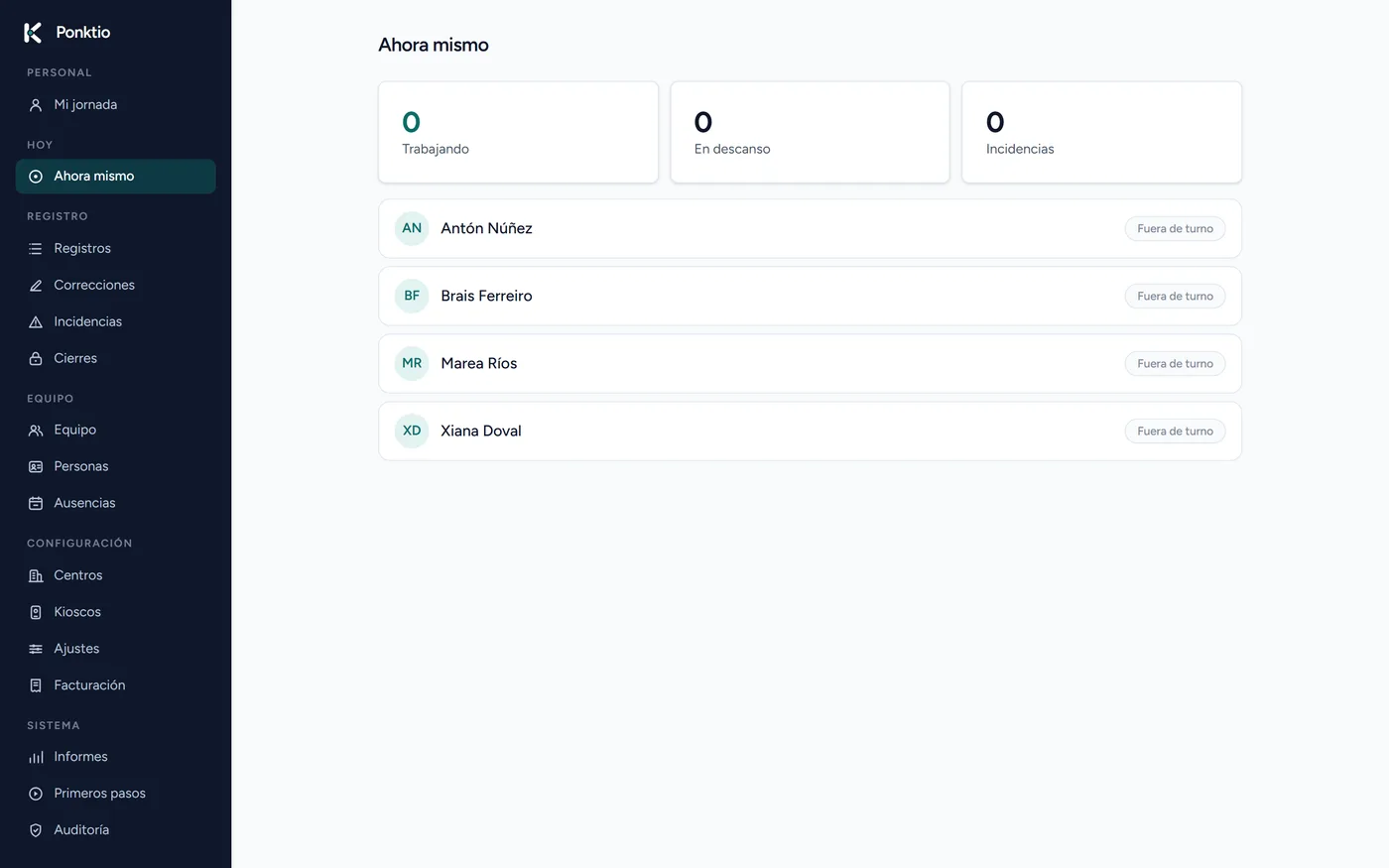This screenshot has height=868, width=1389.
Task: Click the AN avatar circle
Action: pos(412,229)
